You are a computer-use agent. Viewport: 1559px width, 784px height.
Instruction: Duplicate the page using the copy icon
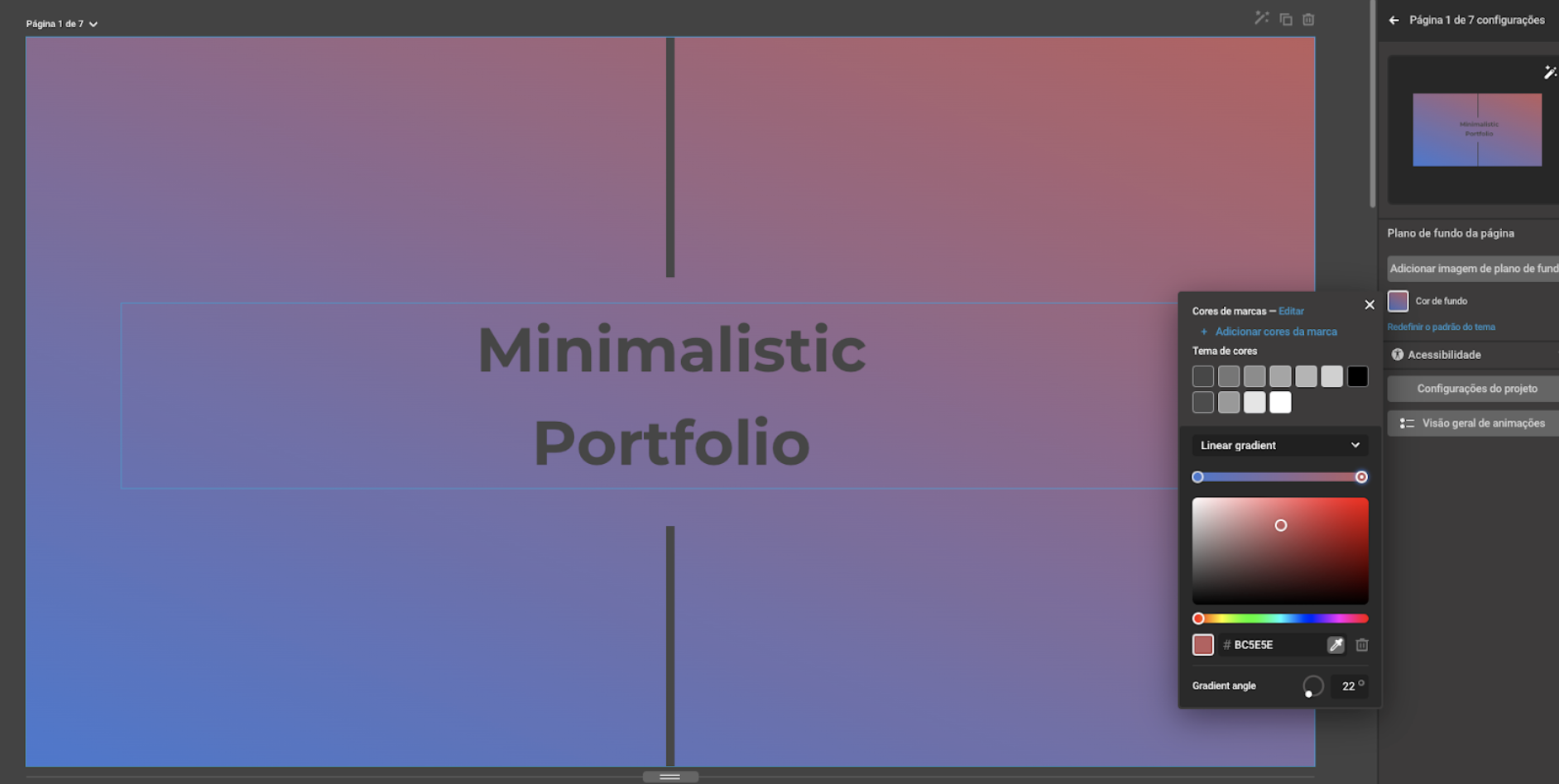click(x=1286, y=19)
